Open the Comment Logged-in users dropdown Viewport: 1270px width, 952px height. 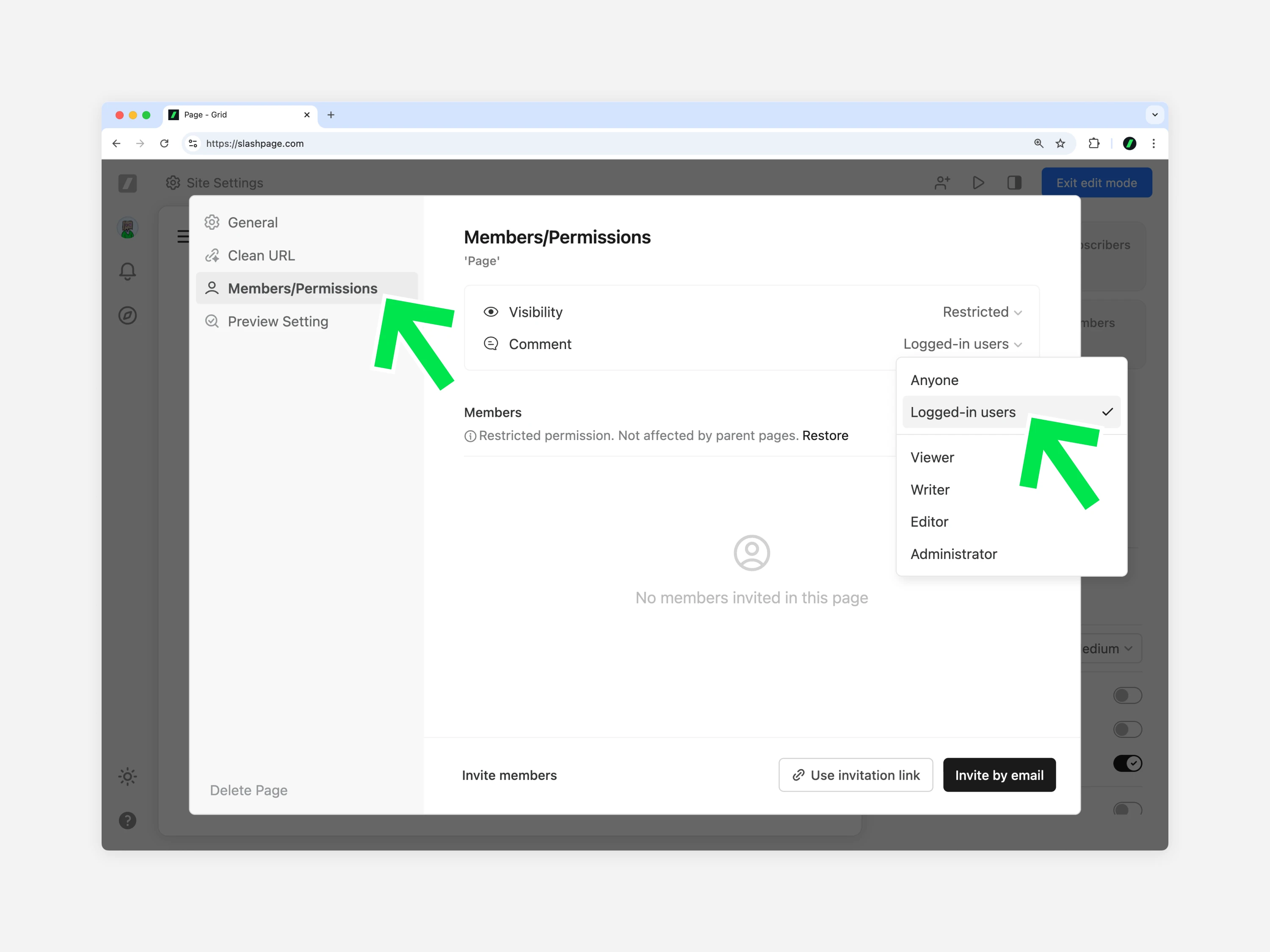(963, 344)
